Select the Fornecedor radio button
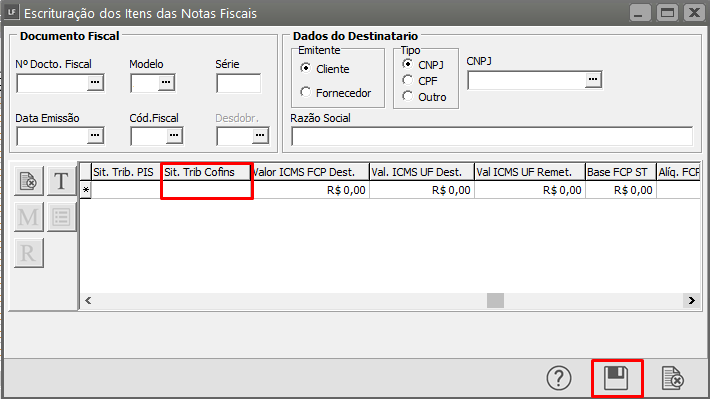The image size is (710, 399). click(306, 92)
